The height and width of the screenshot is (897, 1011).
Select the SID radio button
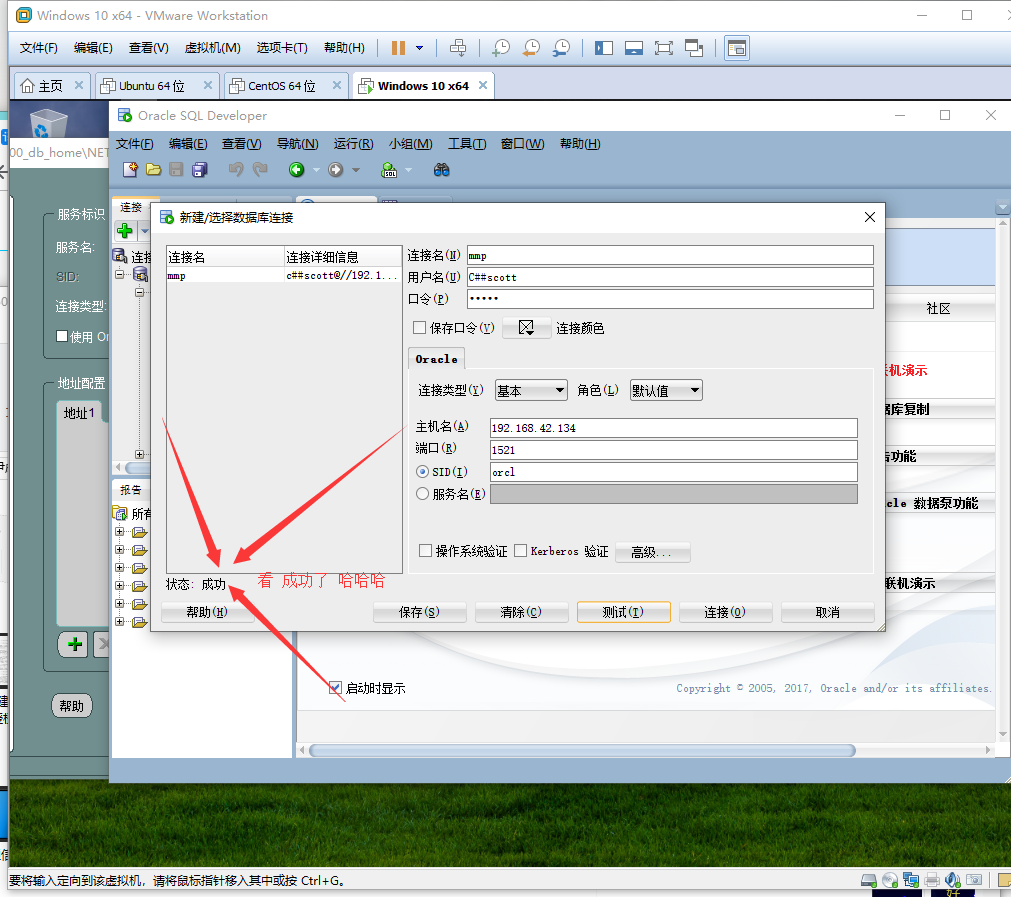422,472
